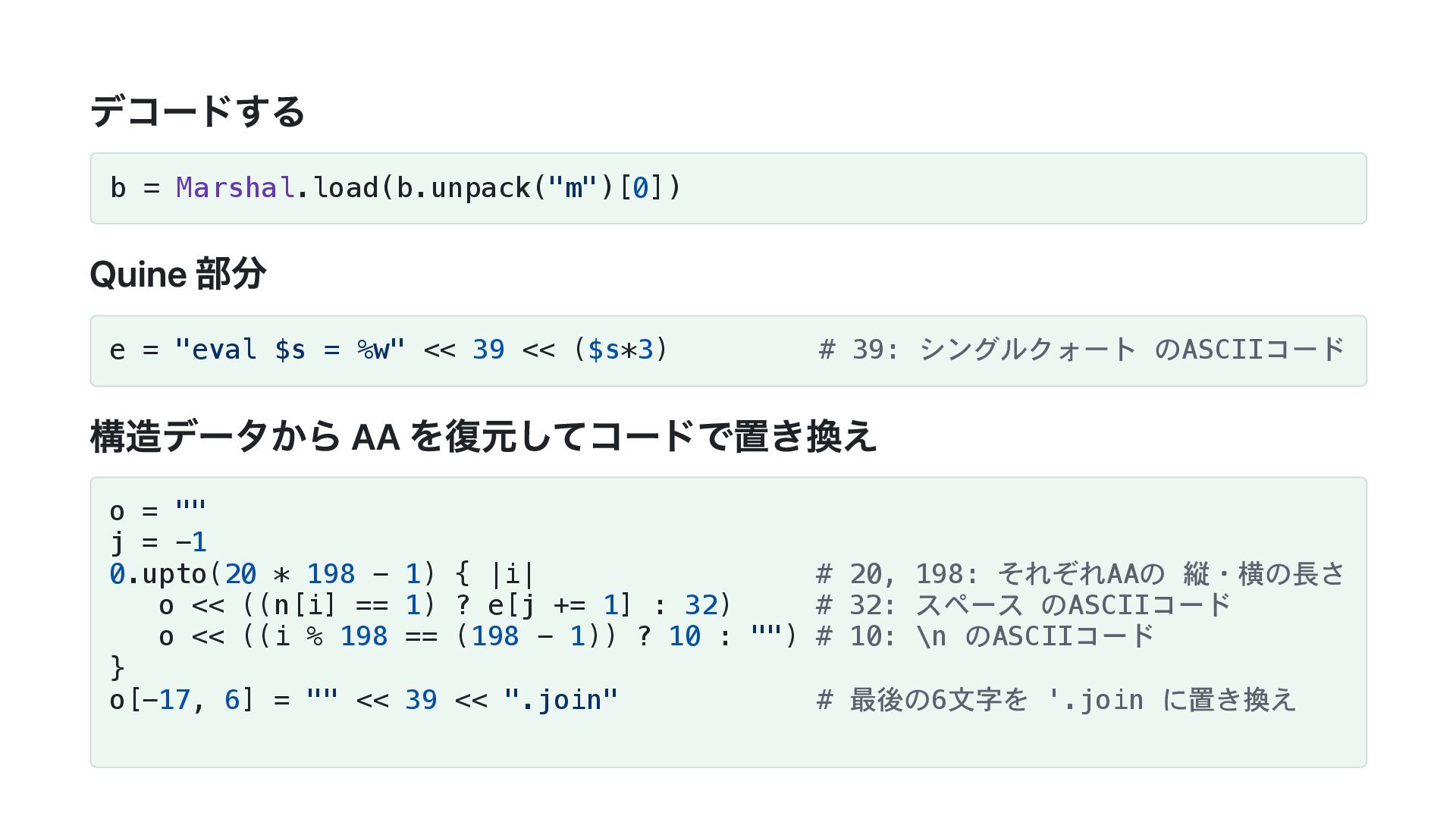Click the シングルクォート ASCII comment
The width and height of the screenshot is (1456, 819).
[1081, 350]
